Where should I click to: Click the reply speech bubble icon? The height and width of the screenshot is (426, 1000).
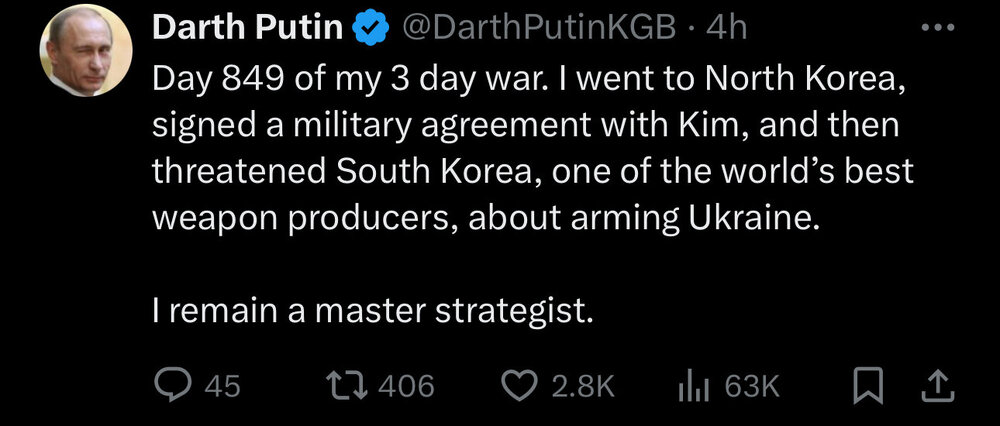pos(173,386)
